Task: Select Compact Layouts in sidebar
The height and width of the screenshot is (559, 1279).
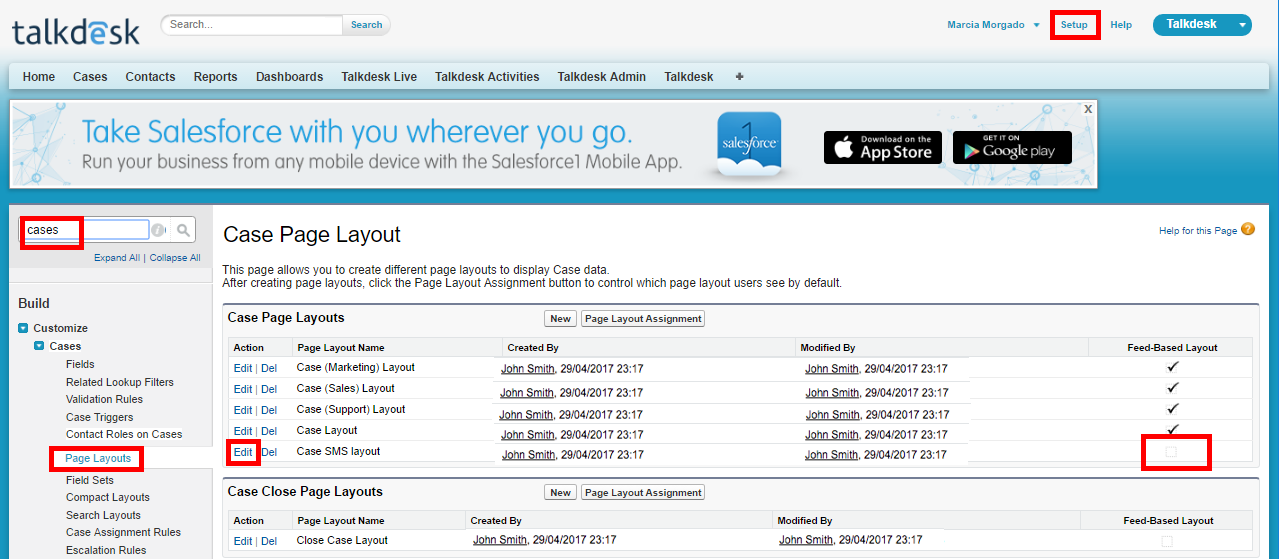Action: click(108, 497)
